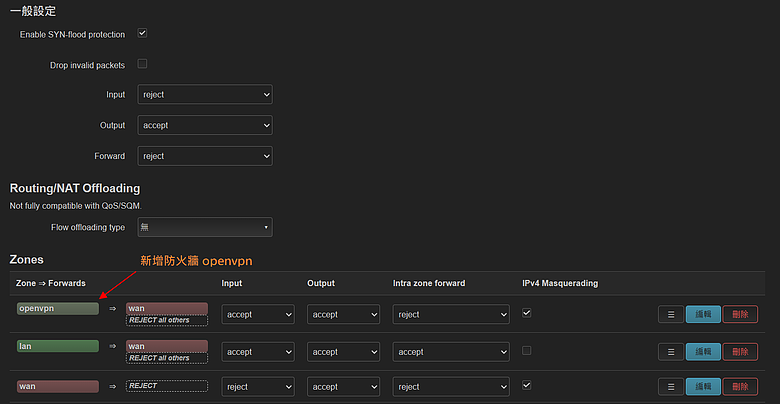
Task: Change lan zone Input policy dropdown
Action: pyautogui.click(x=258, y=352)
